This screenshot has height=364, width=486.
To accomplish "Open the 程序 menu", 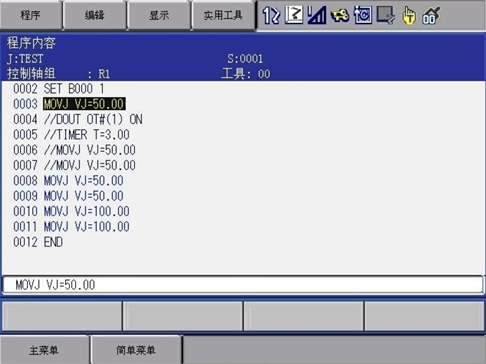I will point(31,15).
